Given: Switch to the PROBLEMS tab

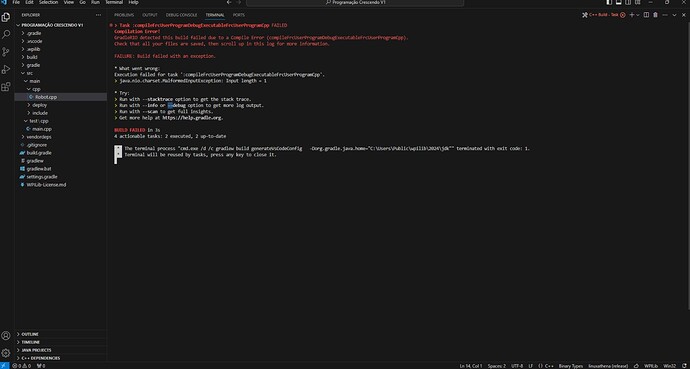Looking at the screenshot, I should point(124,15).
